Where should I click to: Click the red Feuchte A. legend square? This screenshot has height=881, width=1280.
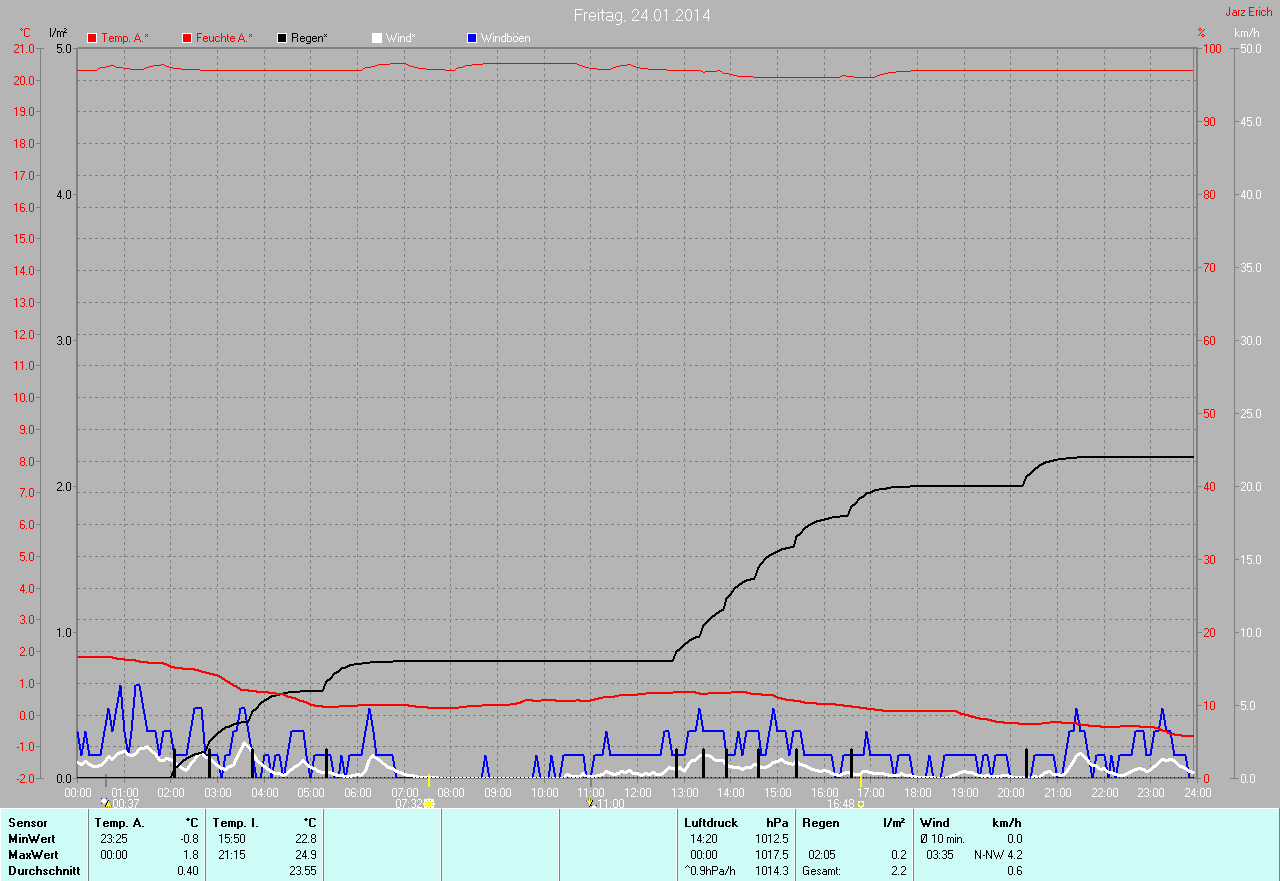(x=187, y=38)
